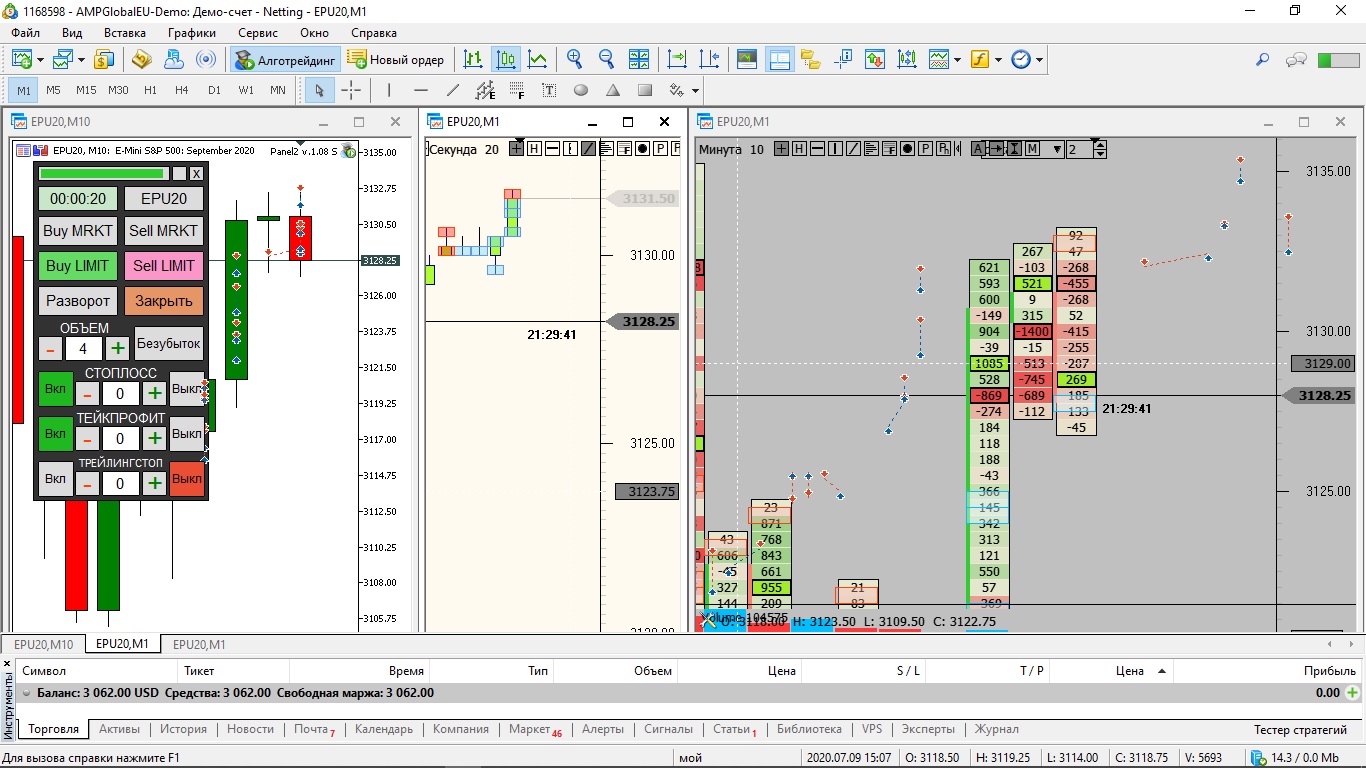Open the Сервис menu
This screenshot has height=768, width=1366.
pos(258,33)
